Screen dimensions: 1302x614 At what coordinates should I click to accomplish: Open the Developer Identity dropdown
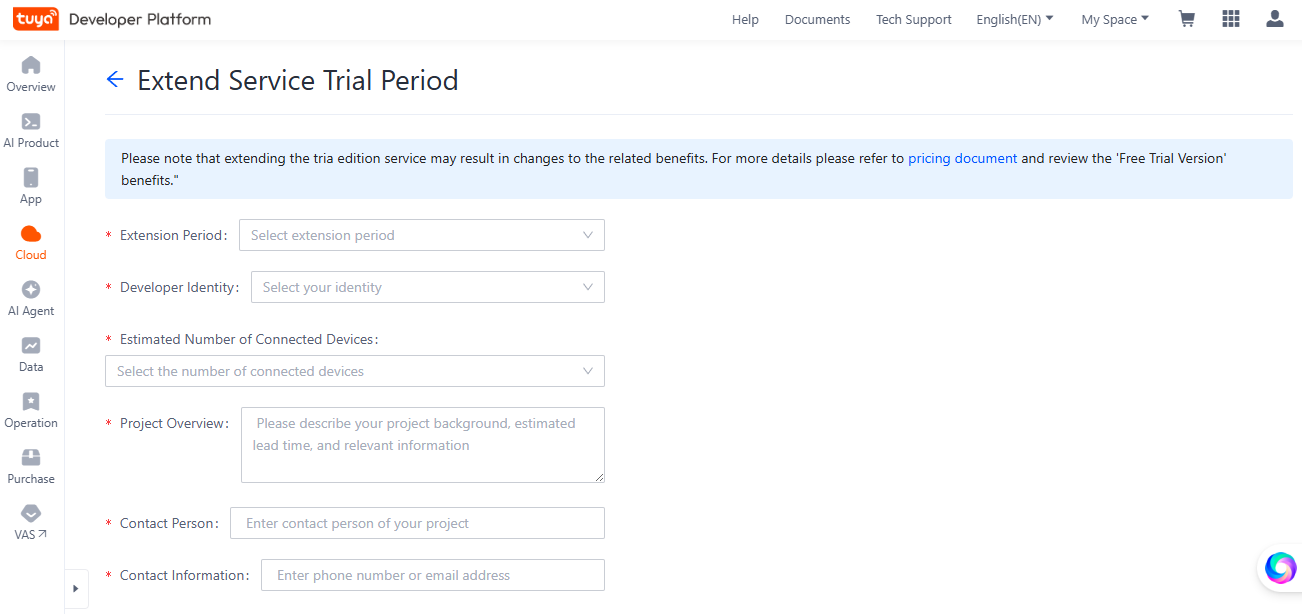click(x=428, y=287)
